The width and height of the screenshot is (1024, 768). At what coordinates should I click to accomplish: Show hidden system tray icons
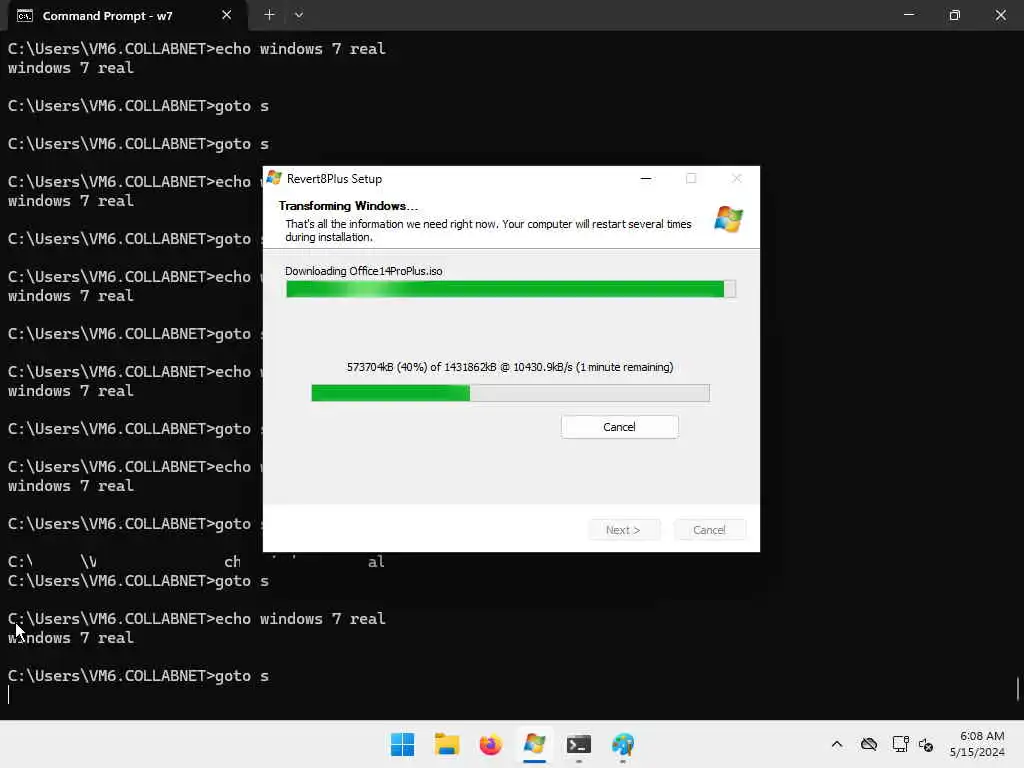837,744
